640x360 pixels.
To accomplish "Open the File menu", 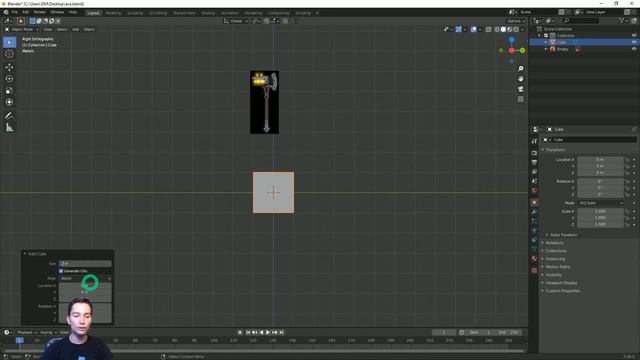I will (15, 12).
